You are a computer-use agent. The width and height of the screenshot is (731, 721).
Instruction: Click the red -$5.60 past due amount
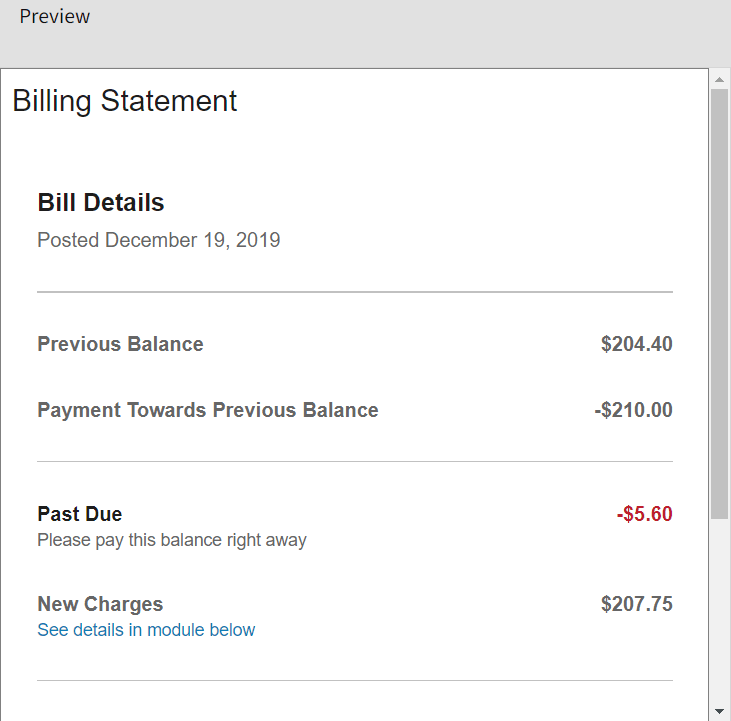click(x=644, y=514)
